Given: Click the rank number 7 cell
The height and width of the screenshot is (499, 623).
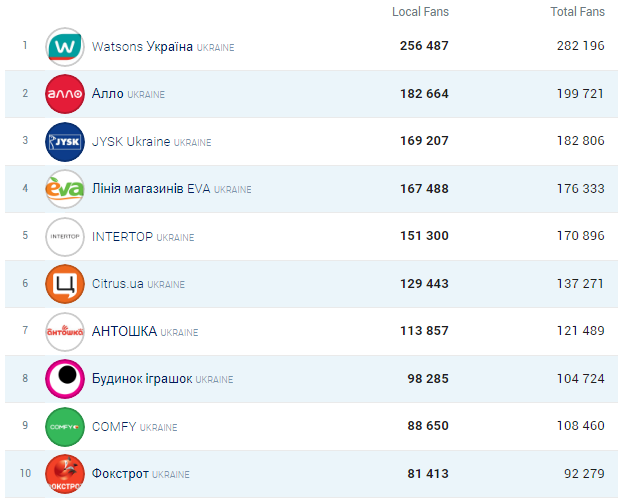Looking at the screenshot, I should point(25,331).
